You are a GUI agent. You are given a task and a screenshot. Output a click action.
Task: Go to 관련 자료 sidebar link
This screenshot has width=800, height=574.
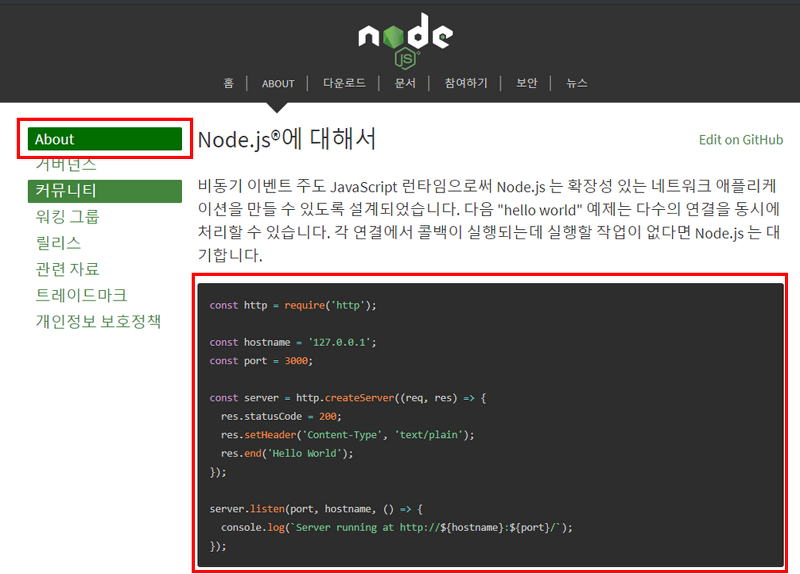[x=67, y=269]
